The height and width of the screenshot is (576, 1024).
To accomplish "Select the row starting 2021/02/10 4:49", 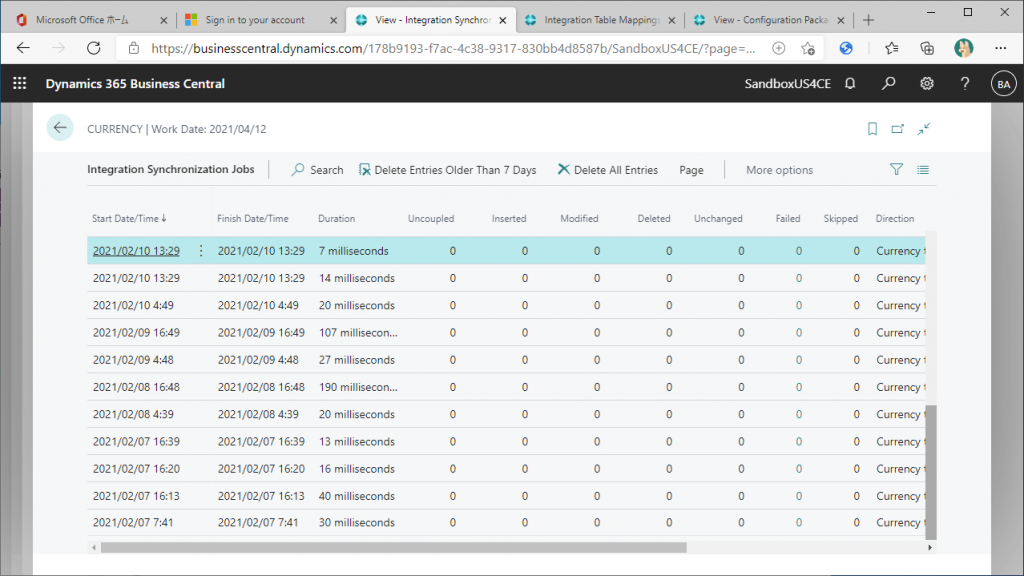I will pos(506,306).
